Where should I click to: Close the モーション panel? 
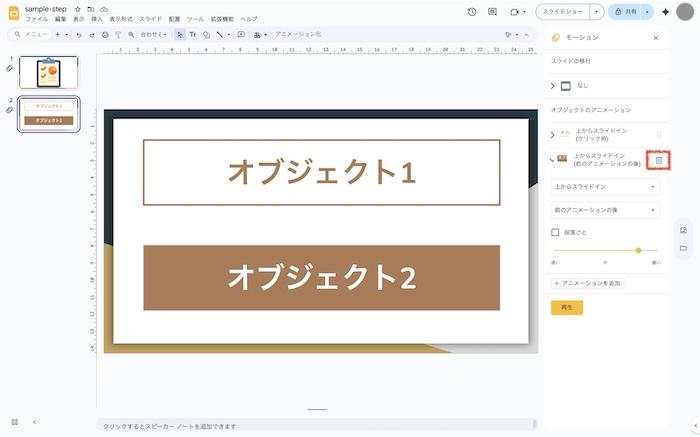pyautogui.click(x=656, y=38)
